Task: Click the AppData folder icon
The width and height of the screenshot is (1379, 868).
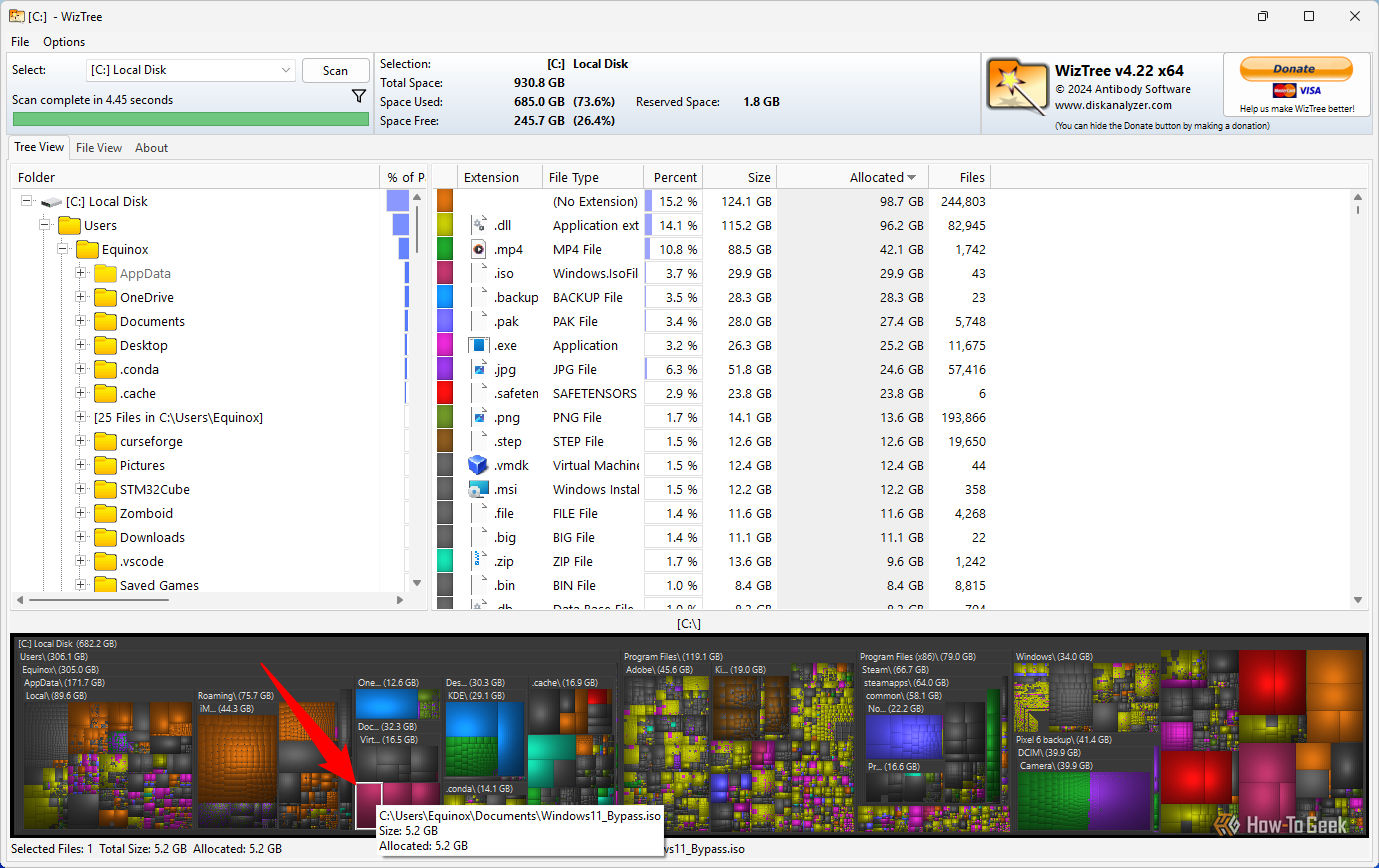Action: (105, 274)
